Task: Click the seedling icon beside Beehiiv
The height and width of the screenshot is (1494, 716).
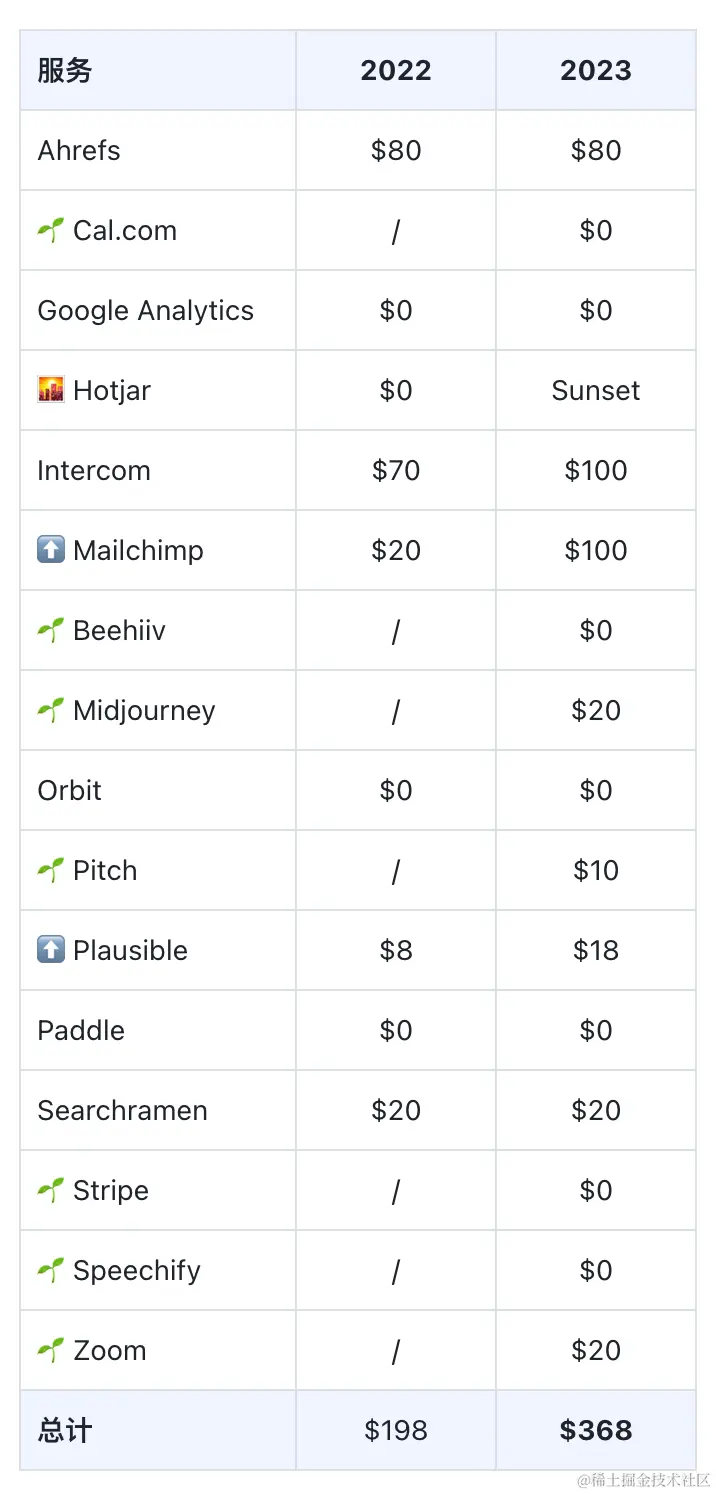Action: (51, 631)
